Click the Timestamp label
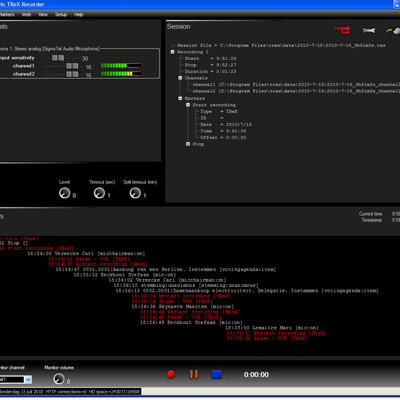This screenshot has height=400, width=400. tap(372, 220)
